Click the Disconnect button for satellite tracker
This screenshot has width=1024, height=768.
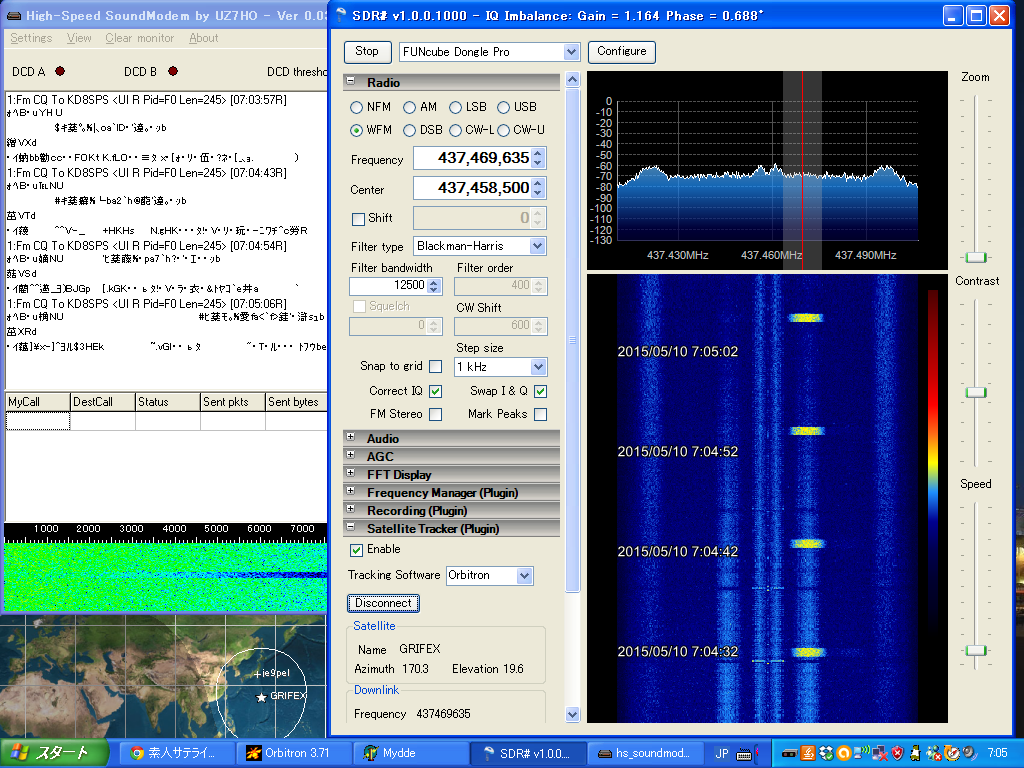point(383,603)
